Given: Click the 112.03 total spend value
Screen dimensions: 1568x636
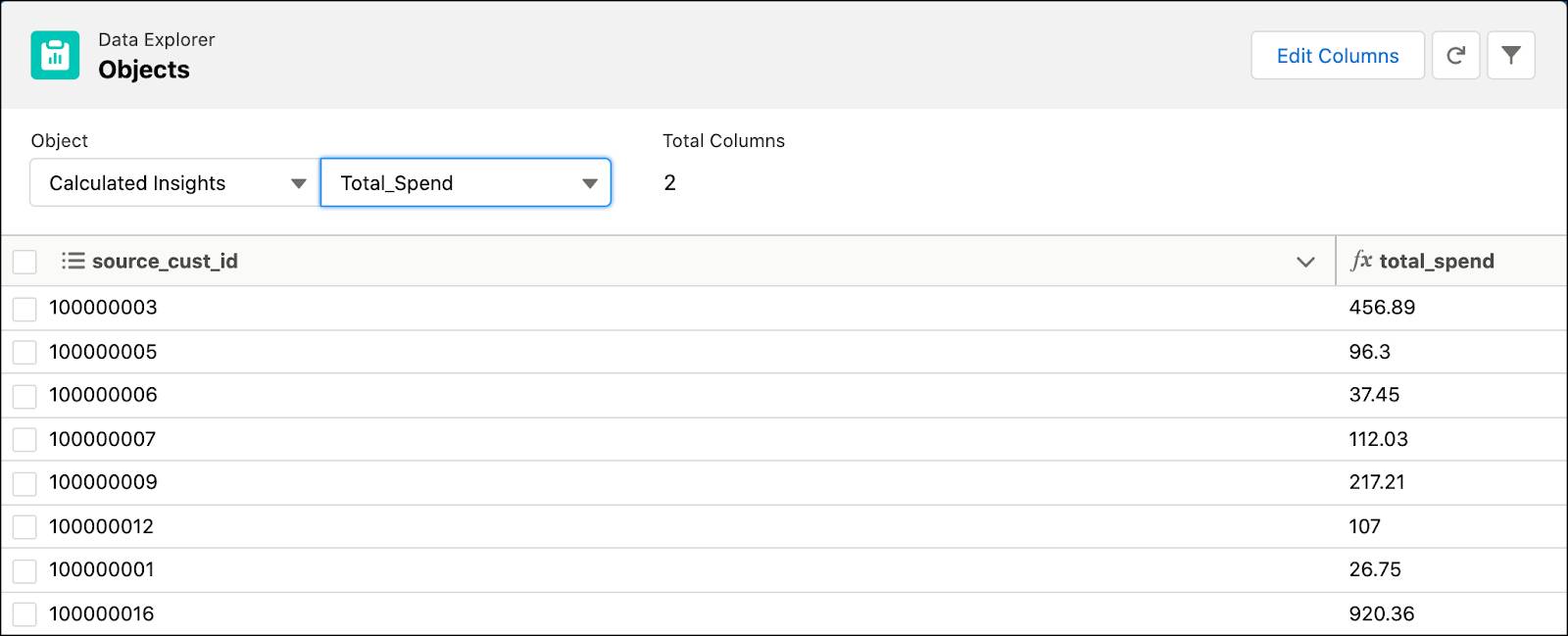Looking at the screenshot, I should [1378, 439].
